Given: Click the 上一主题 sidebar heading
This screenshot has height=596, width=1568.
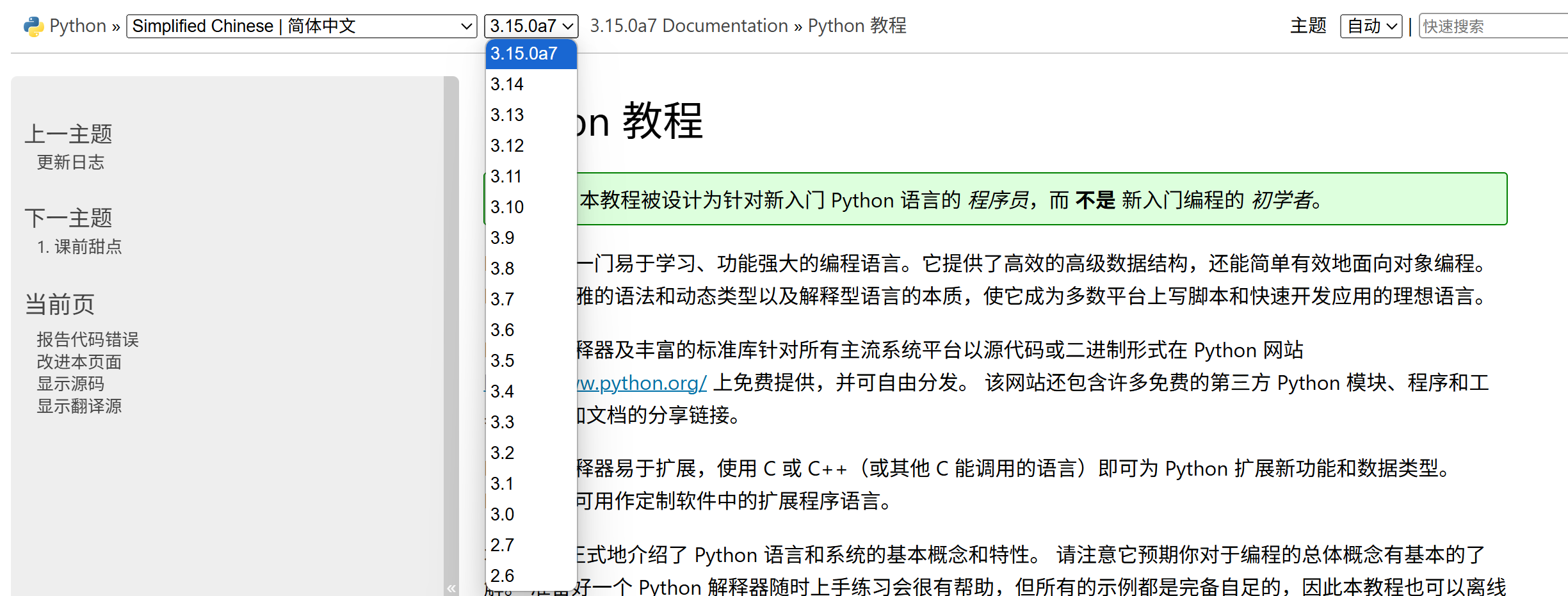Looking at the screenshot, I should 69,134.
